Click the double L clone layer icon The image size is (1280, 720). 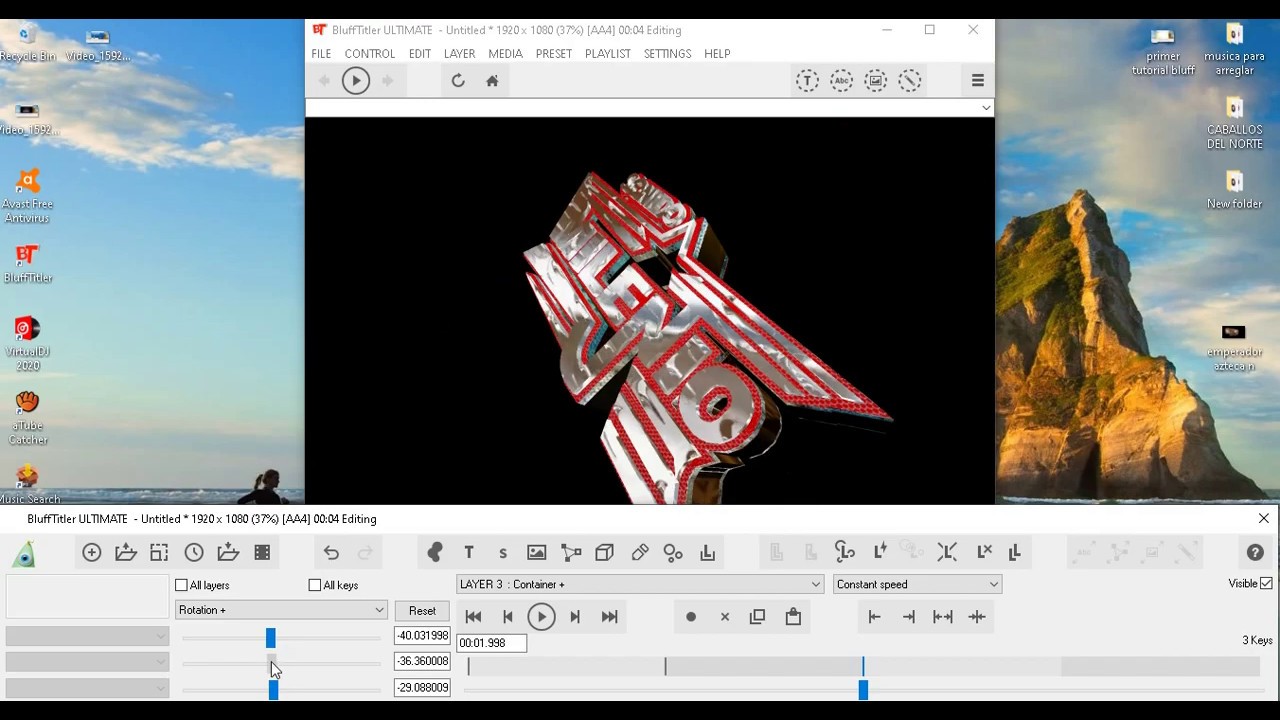pos(1015,552)
